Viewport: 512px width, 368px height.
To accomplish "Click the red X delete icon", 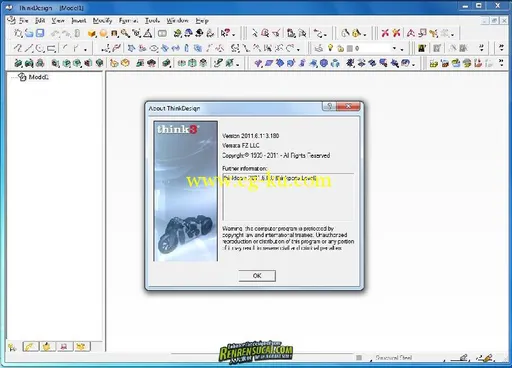I will coord(385,33).
